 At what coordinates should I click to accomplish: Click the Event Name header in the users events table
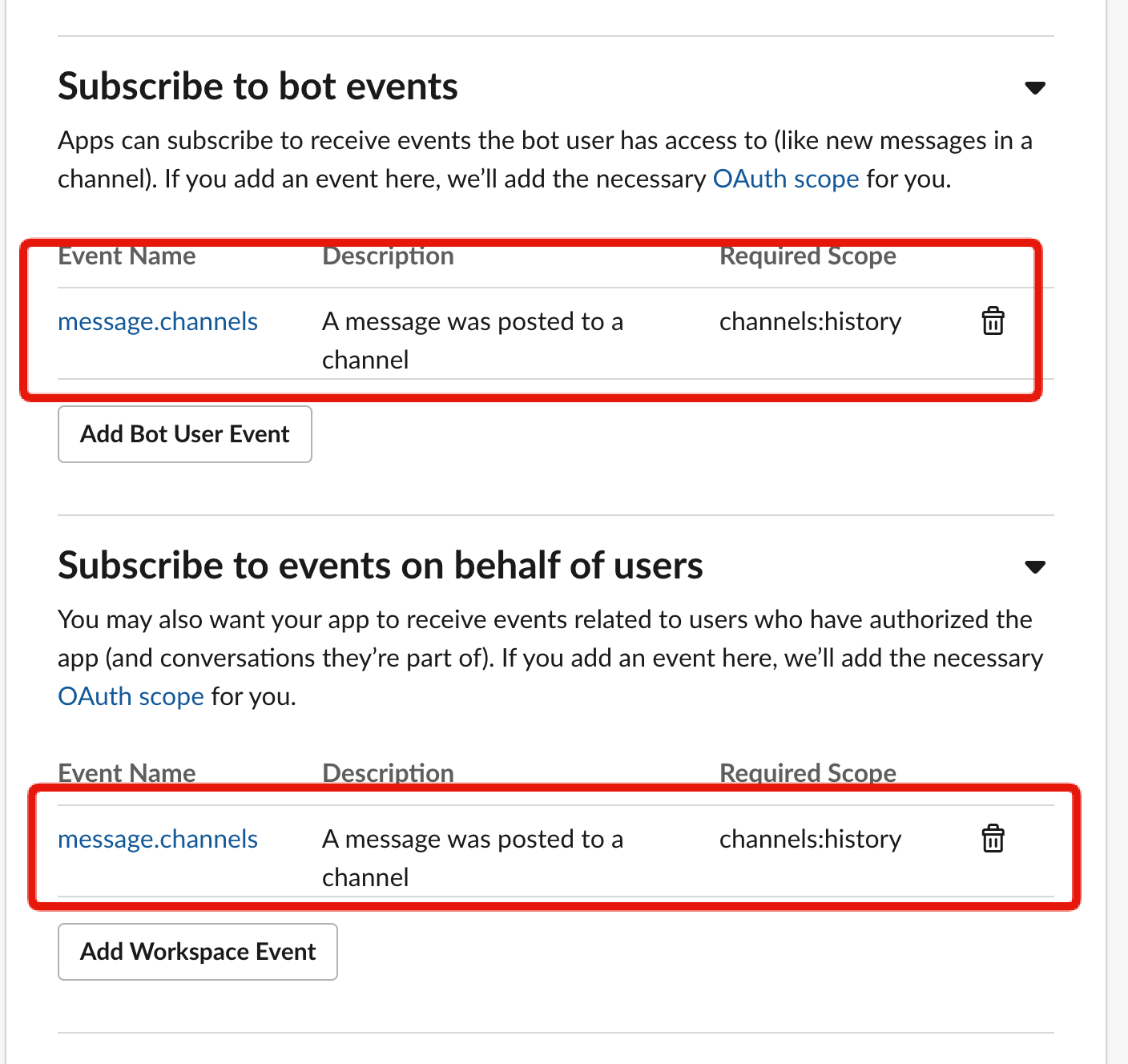(x=127, y=772)
